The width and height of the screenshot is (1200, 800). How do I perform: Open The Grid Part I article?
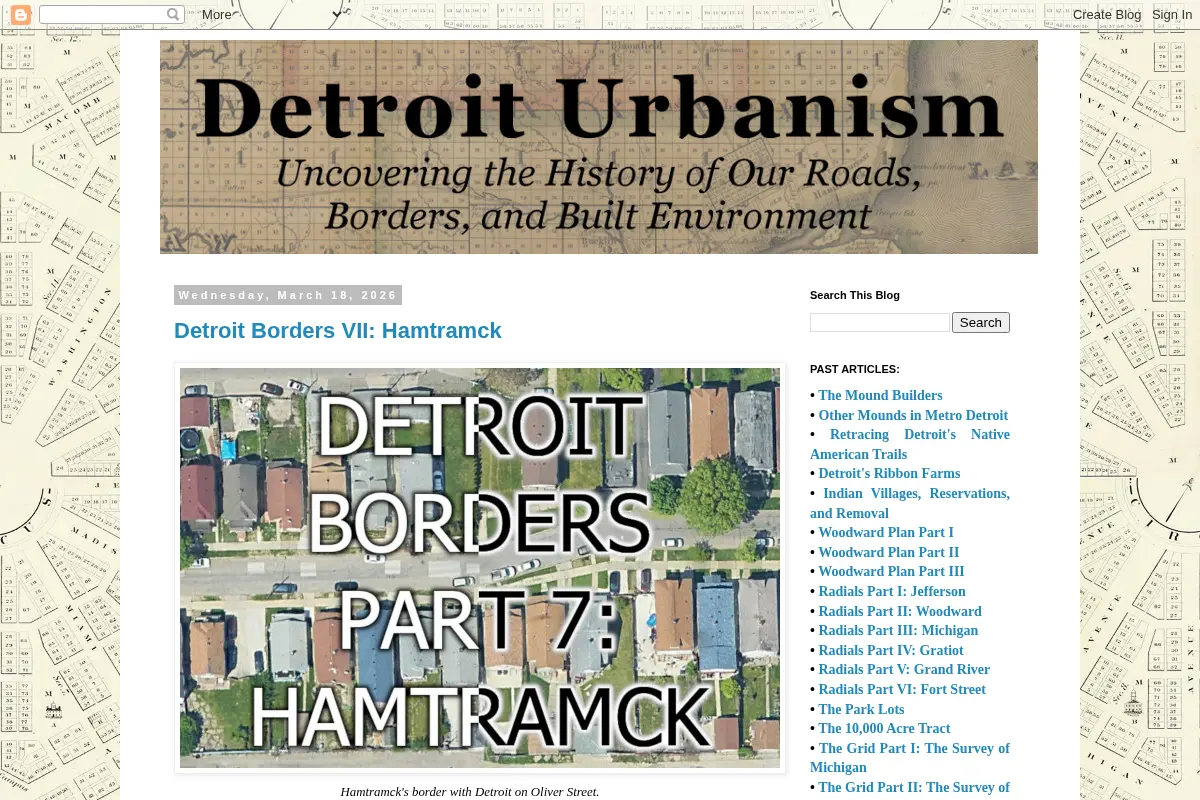[910, 758]
